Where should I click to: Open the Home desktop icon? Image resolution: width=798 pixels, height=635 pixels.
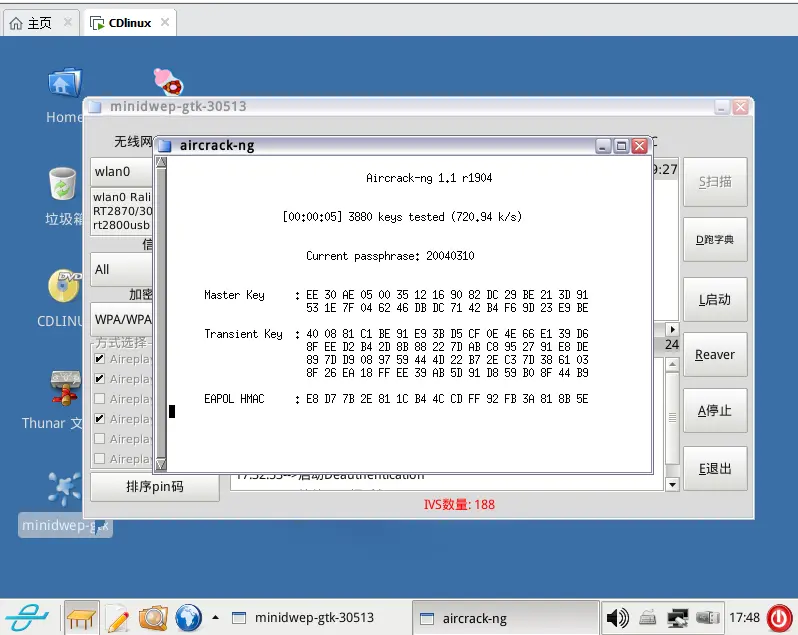tap(64, 82)
